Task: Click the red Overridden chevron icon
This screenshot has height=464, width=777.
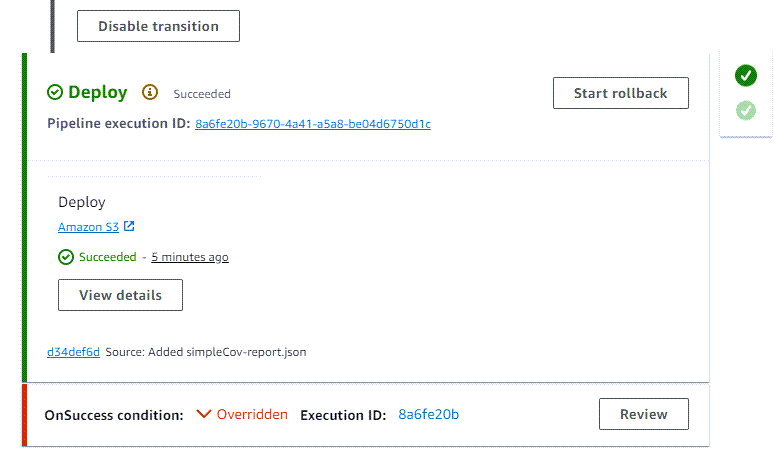Action: point(204,414)
